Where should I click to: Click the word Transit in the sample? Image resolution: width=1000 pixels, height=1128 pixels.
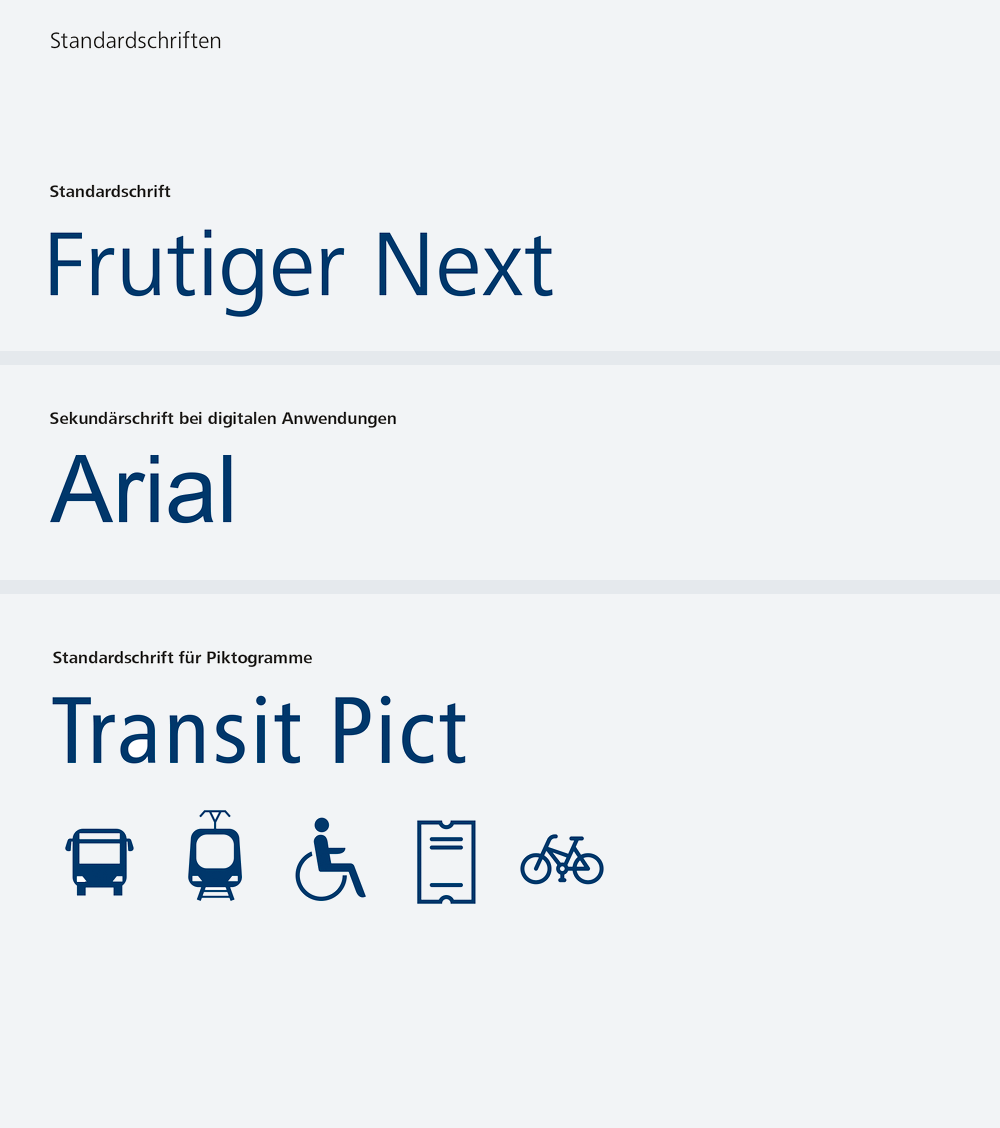(x=176, y=730)
